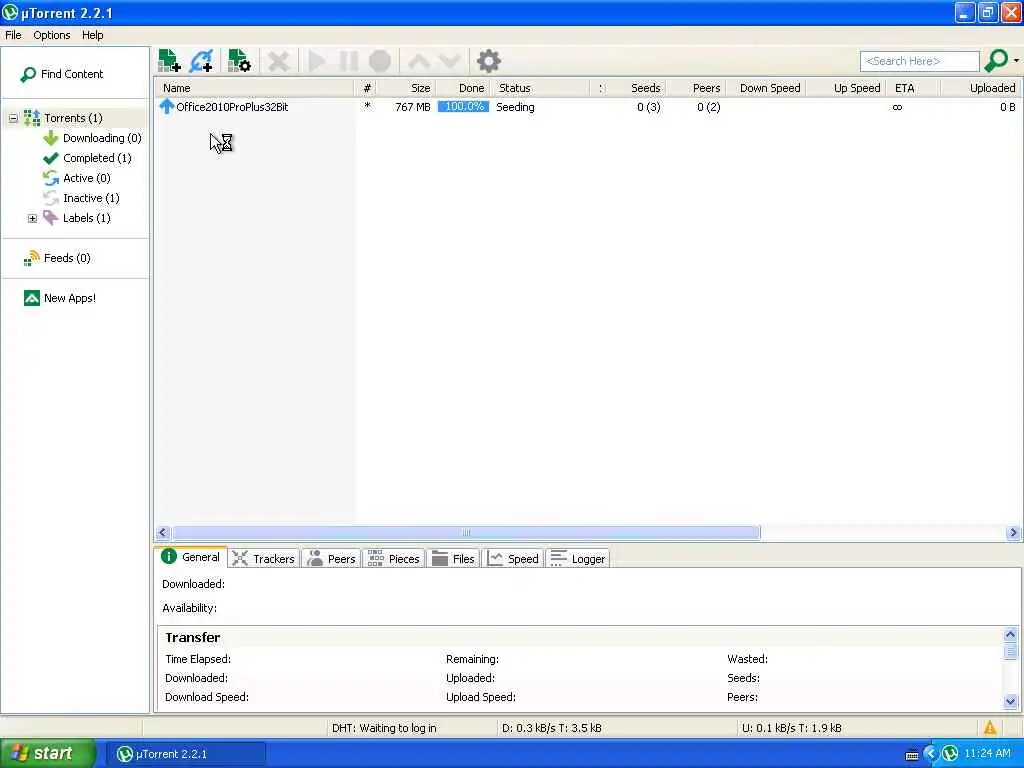This screenshot has height=768, width=1024.
Task: Sort by the Name column header
Action: (255, 88)
